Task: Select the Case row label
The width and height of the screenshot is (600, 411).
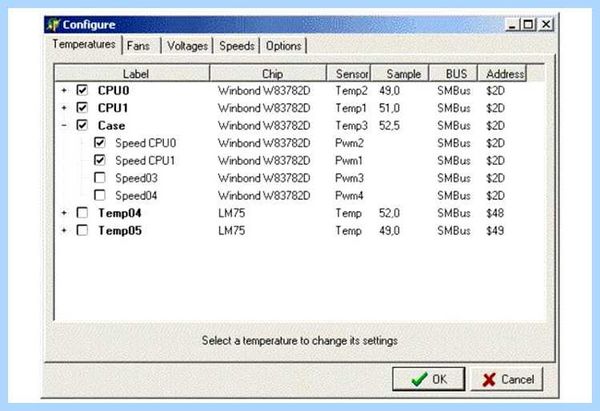Action: (x=111, y=126)
